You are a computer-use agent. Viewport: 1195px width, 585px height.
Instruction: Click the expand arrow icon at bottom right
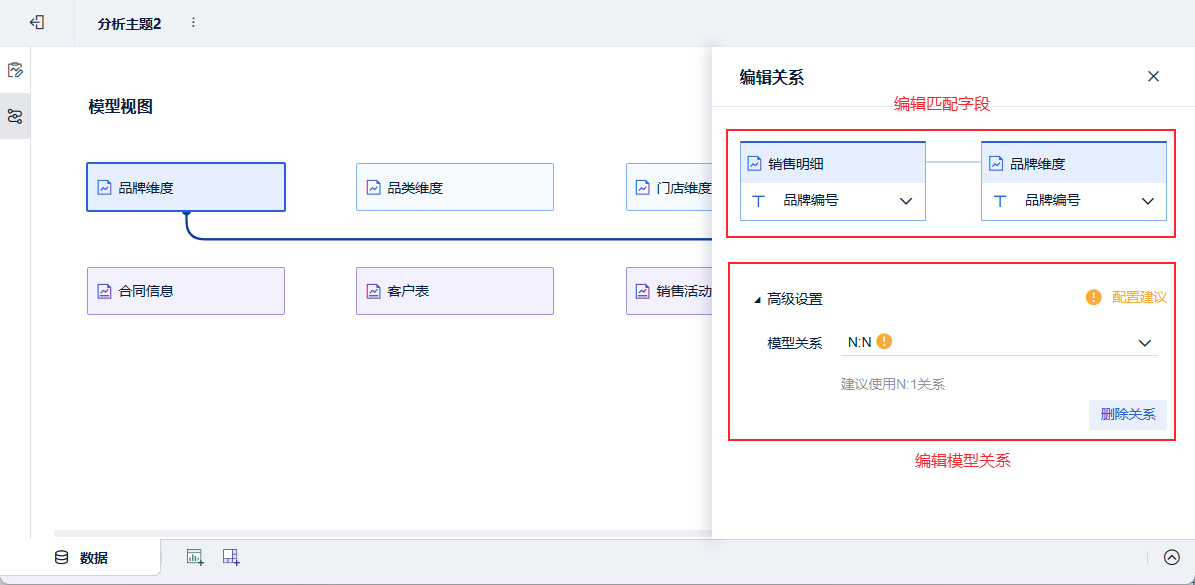click(1172, 558)
